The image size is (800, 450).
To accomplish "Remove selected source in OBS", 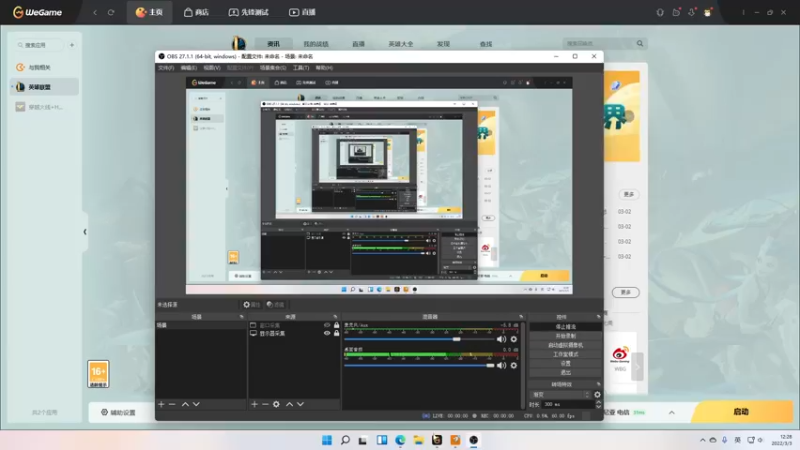I will click(265, 404).
